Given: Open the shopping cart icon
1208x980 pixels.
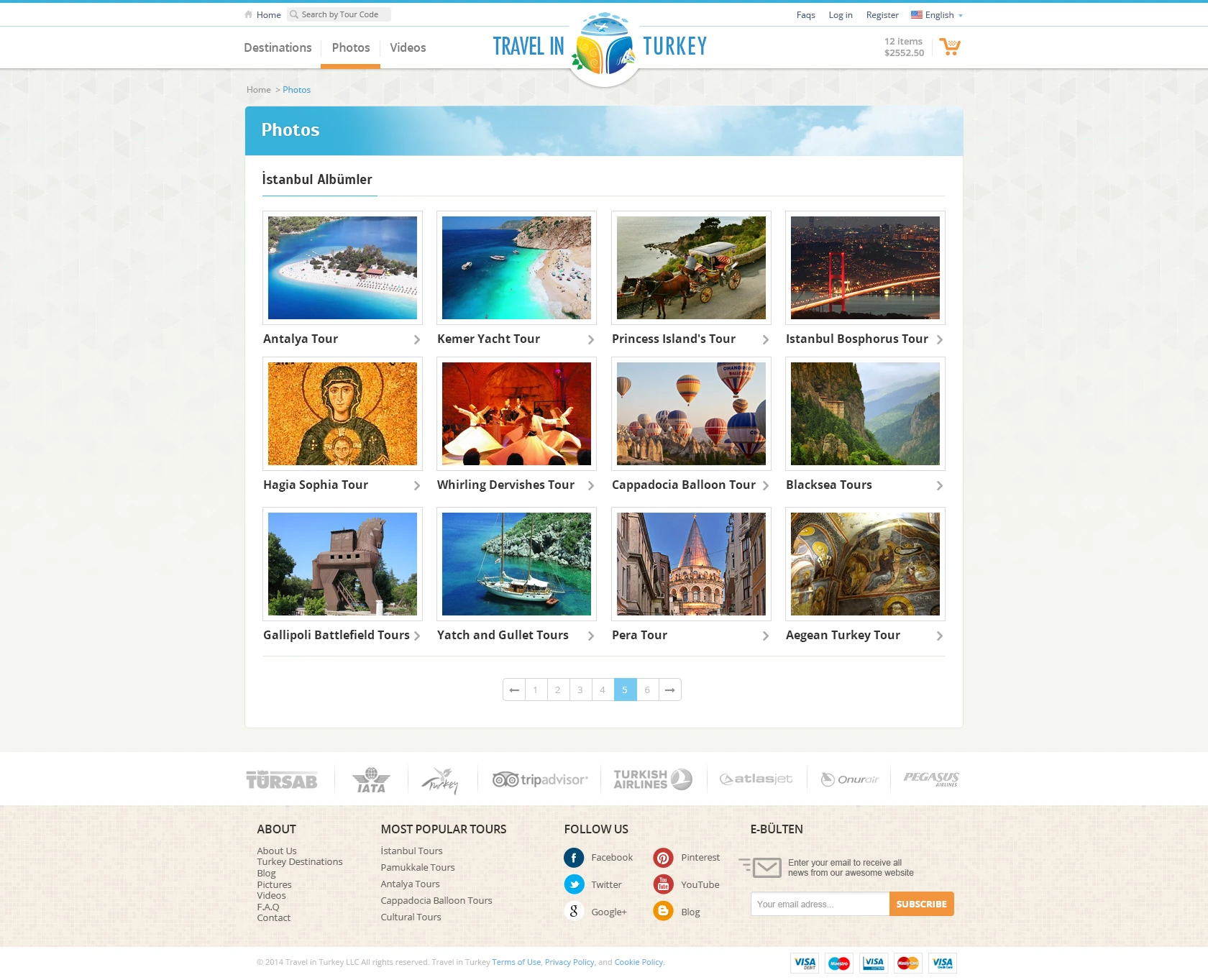Looking at the screenshot, I should coord(950,47).
